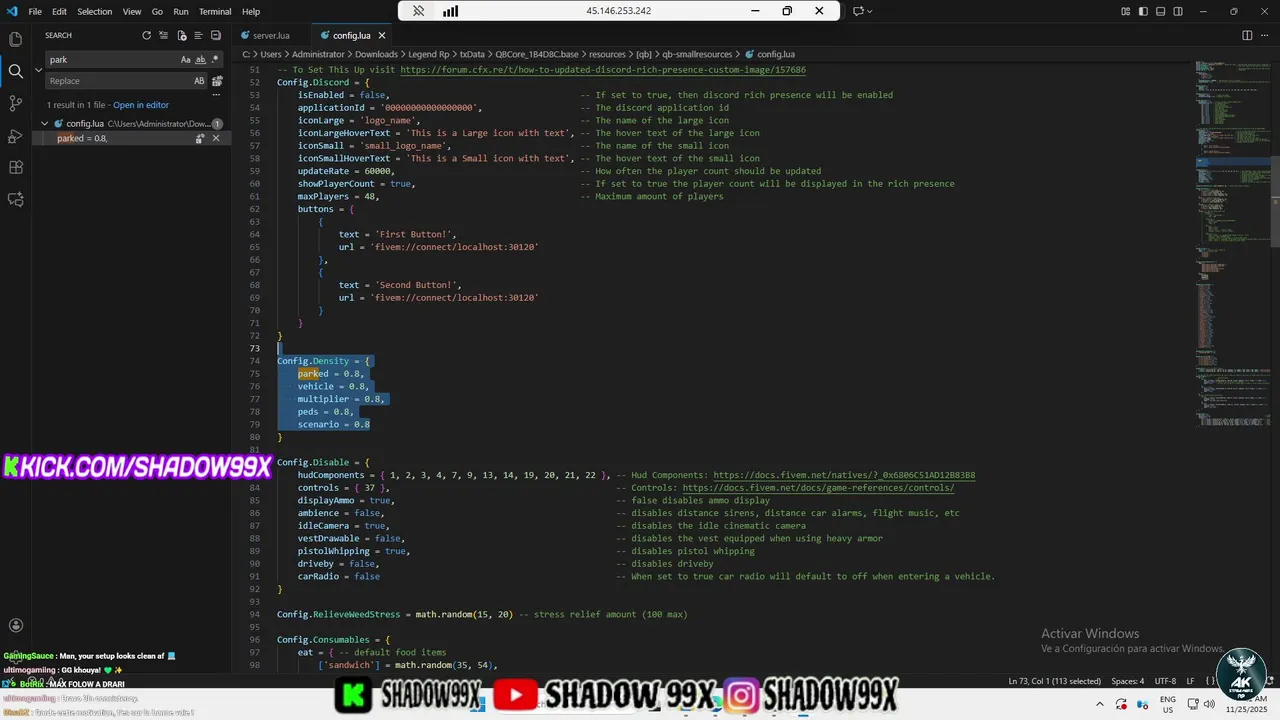
Task: Open the Explorer view in activity bar
Action: point(15,39)
